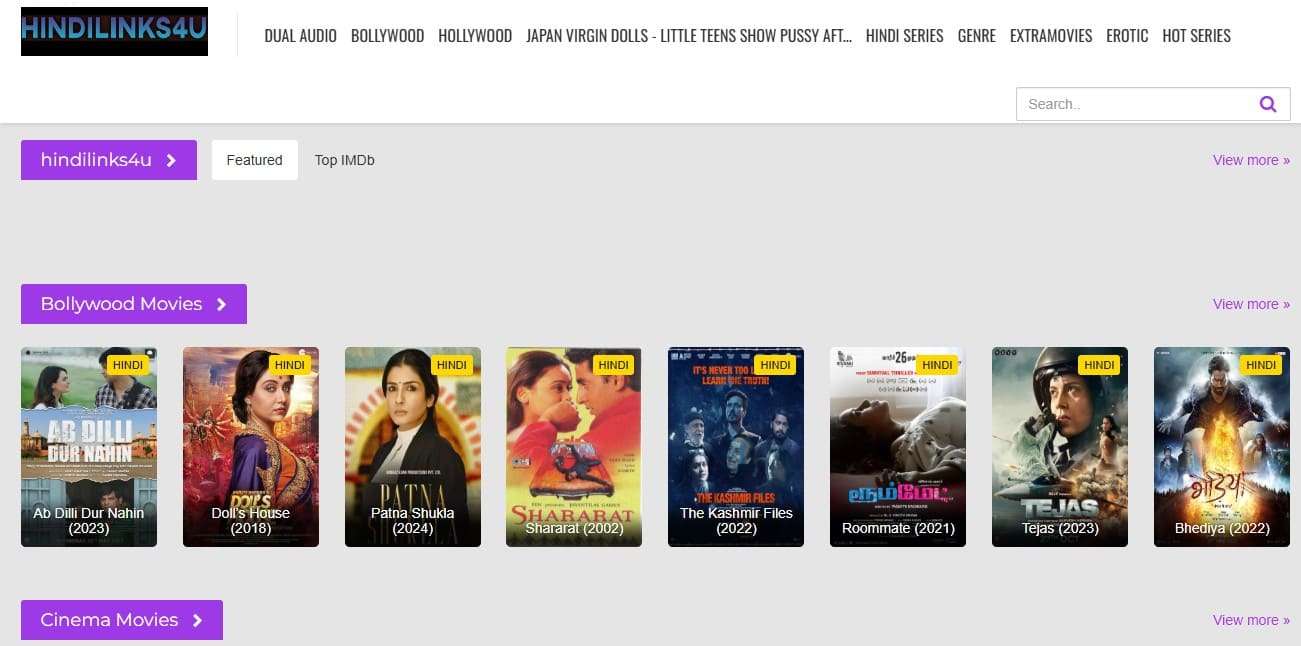Open The Kashmir Files (2022) poster
The height and width of the screenshot is (646, 1301).
(736, 447)
